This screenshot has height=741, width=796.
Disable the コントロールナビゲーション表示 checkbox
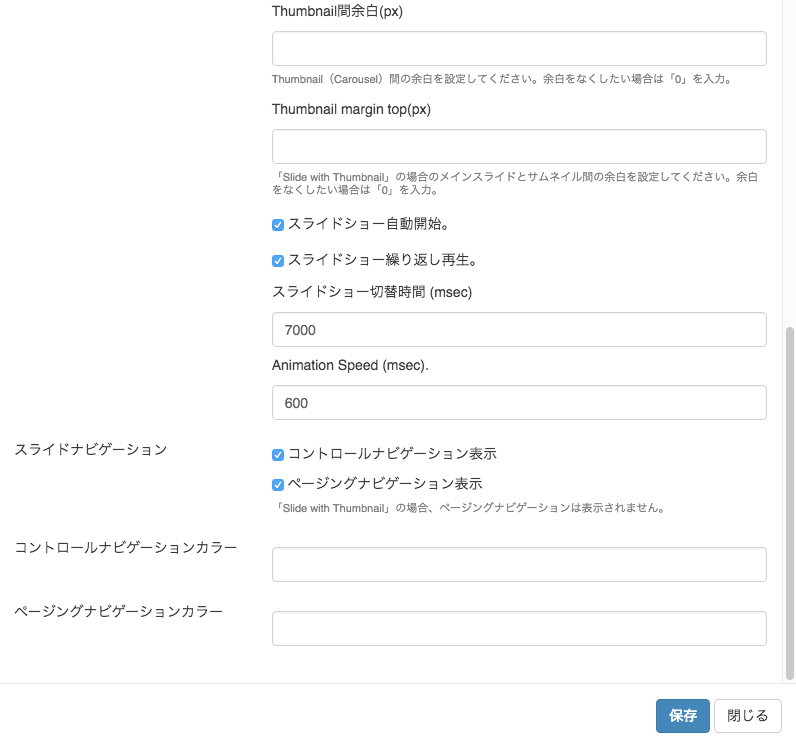pos(278,455)
